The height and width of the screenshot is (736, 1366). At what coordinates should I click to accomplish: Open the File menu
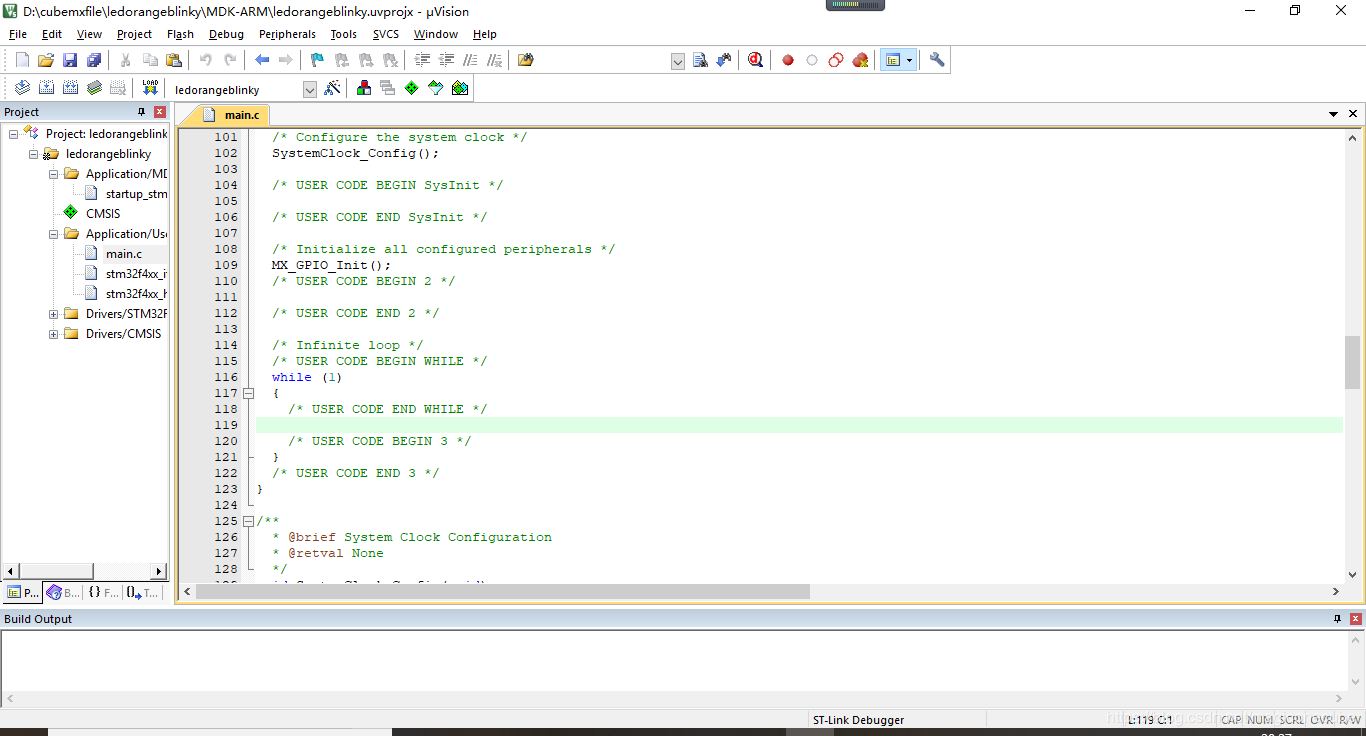18,34
